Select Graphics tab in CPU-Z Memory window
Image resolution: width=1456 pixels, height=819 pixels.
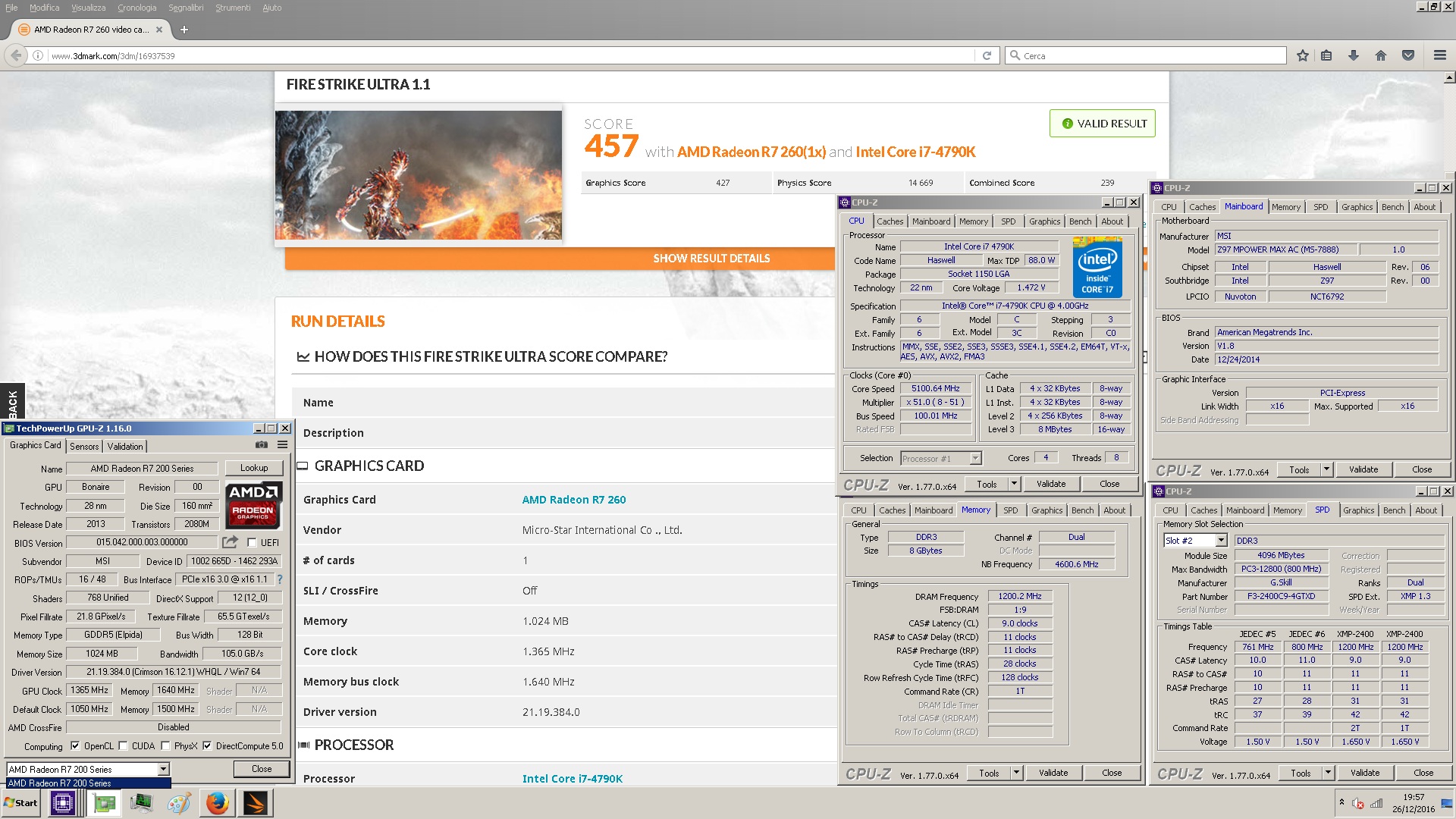1046,510
